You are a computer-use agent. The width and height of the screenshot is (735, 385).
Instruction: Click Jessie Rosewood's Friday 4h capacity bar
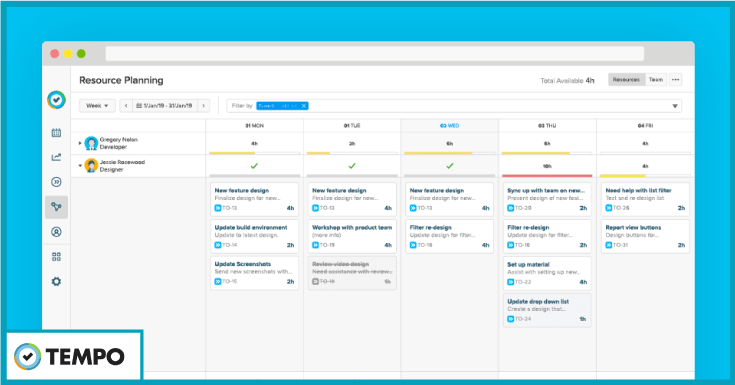pyautogui.click(x=645, y=175)
